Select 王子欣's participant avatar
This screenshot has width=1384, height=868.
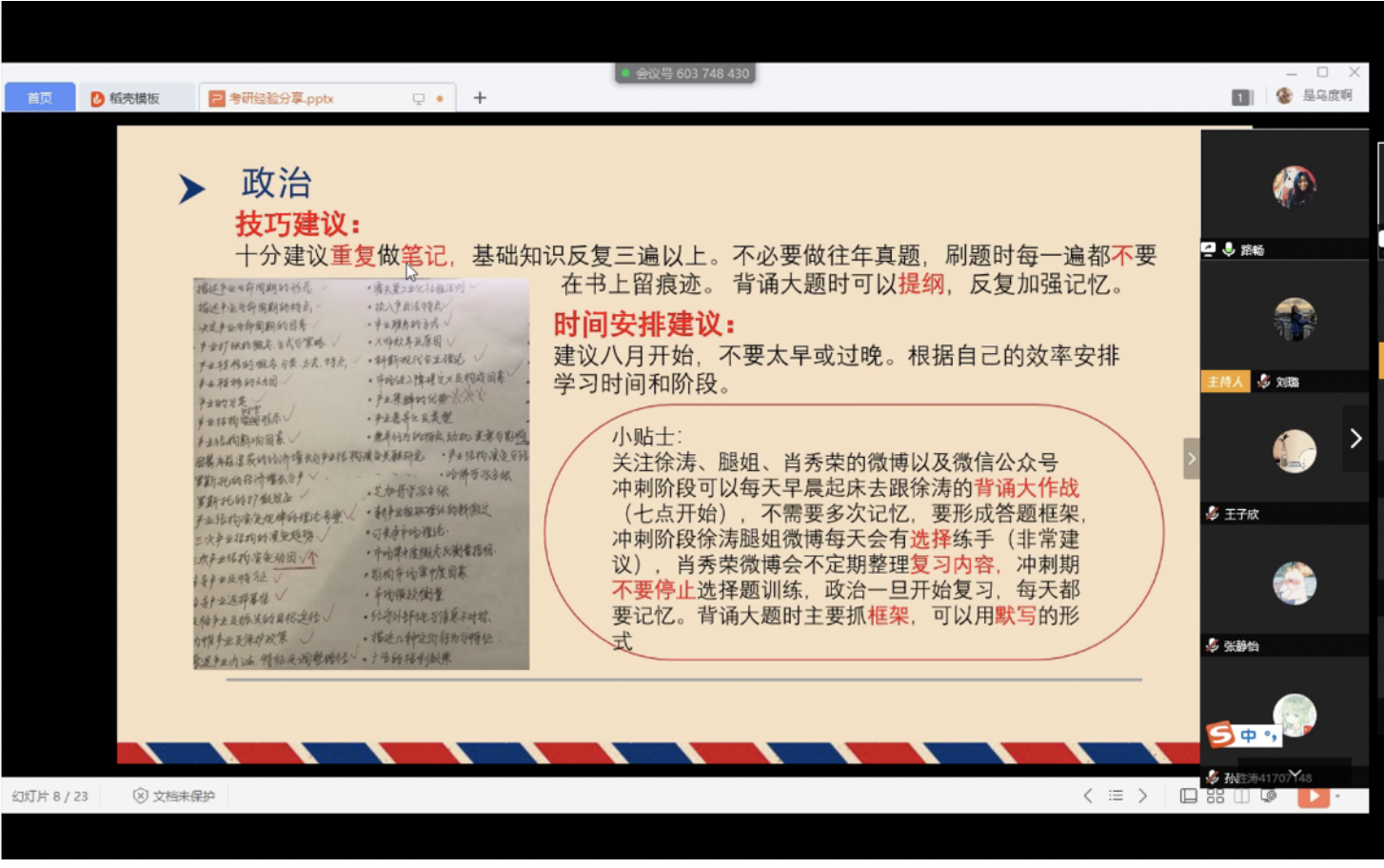click(1295, 451)
